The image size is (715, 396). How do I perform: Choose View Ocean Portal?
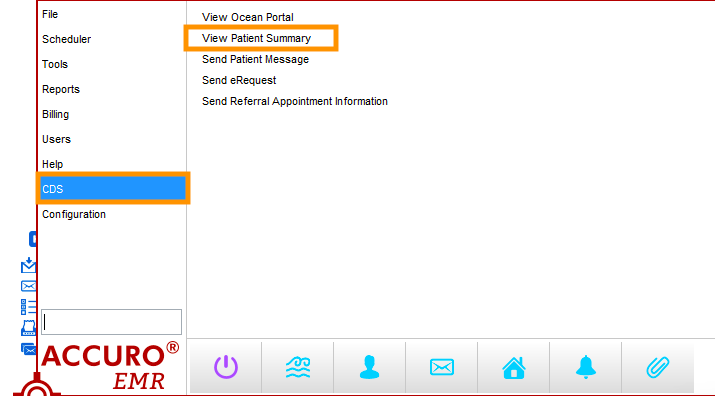point(248,17)
